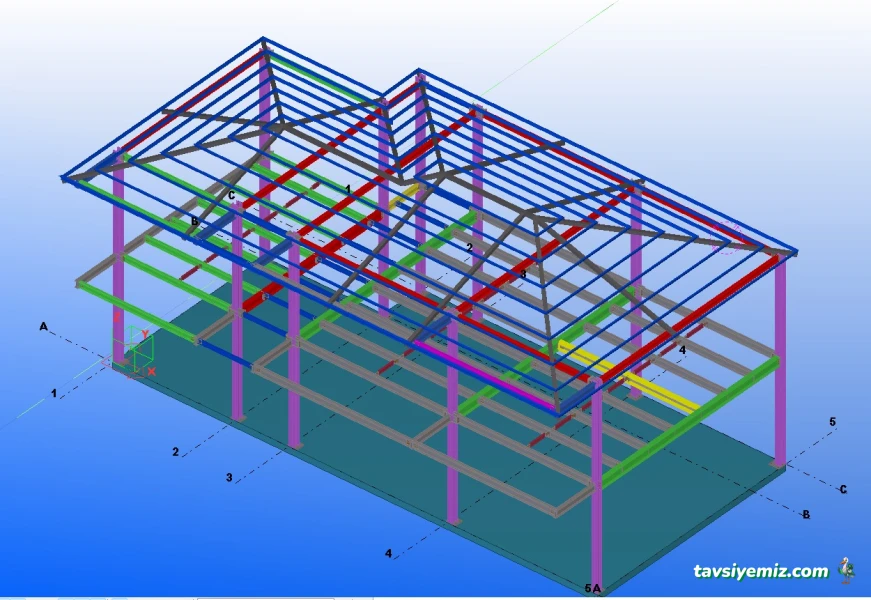Click the teal floor slab
Viewport: 871px width, 600px height.
400,470
